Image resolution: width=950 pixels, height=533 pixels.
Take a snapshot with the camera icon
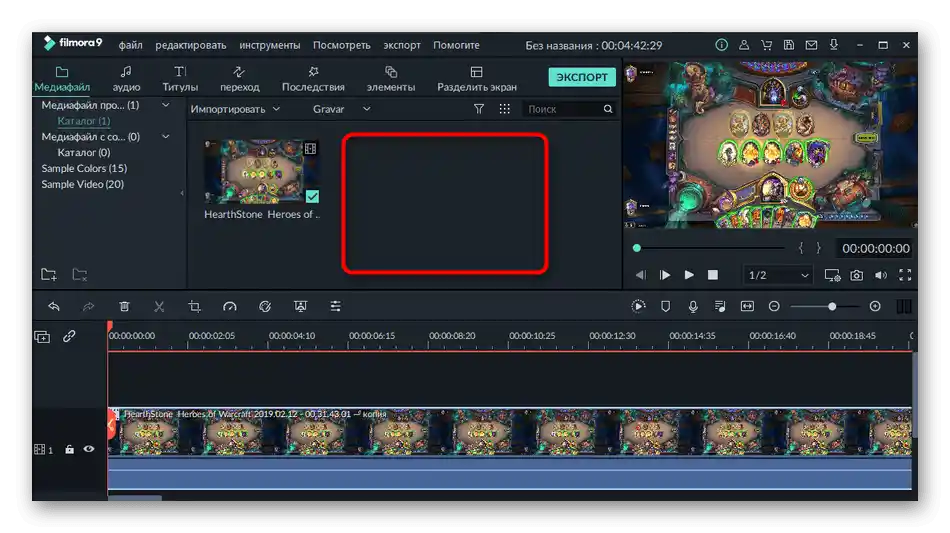857,275
